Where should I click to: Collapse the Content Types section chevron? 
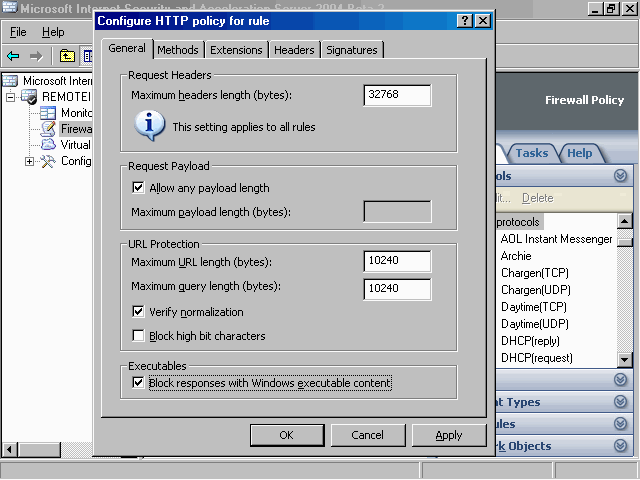[620, 402]
